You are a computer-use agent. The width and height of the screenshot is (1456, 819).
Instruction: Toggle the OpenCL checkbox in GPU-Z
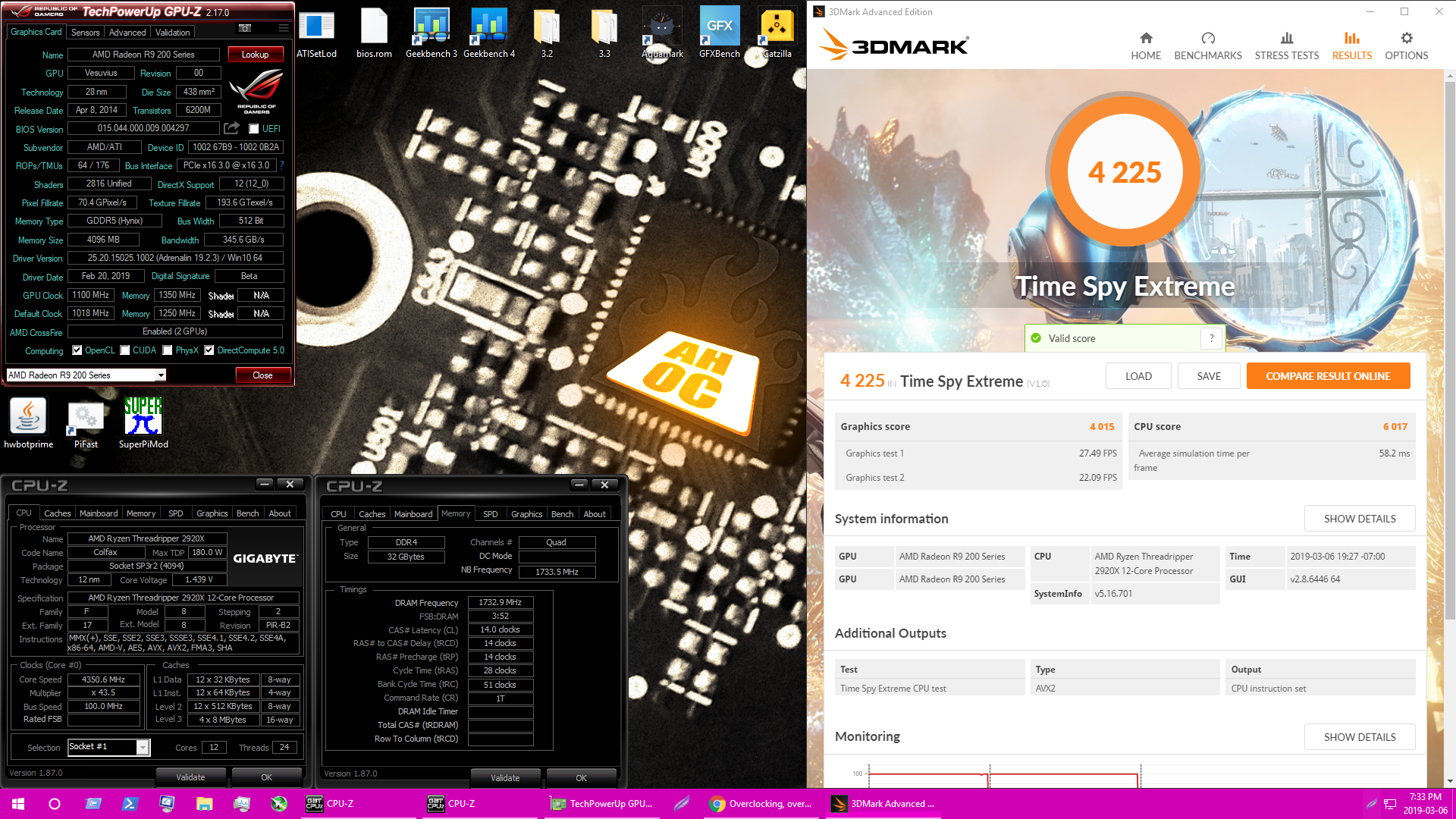77,350
